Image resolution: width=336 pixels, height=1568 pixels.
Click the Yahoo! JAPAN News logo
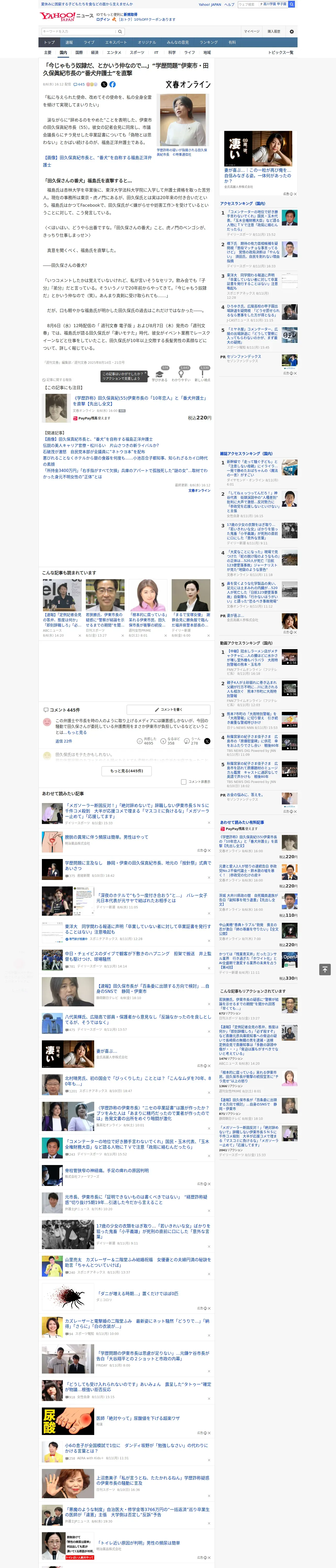[x=66, y=16]
